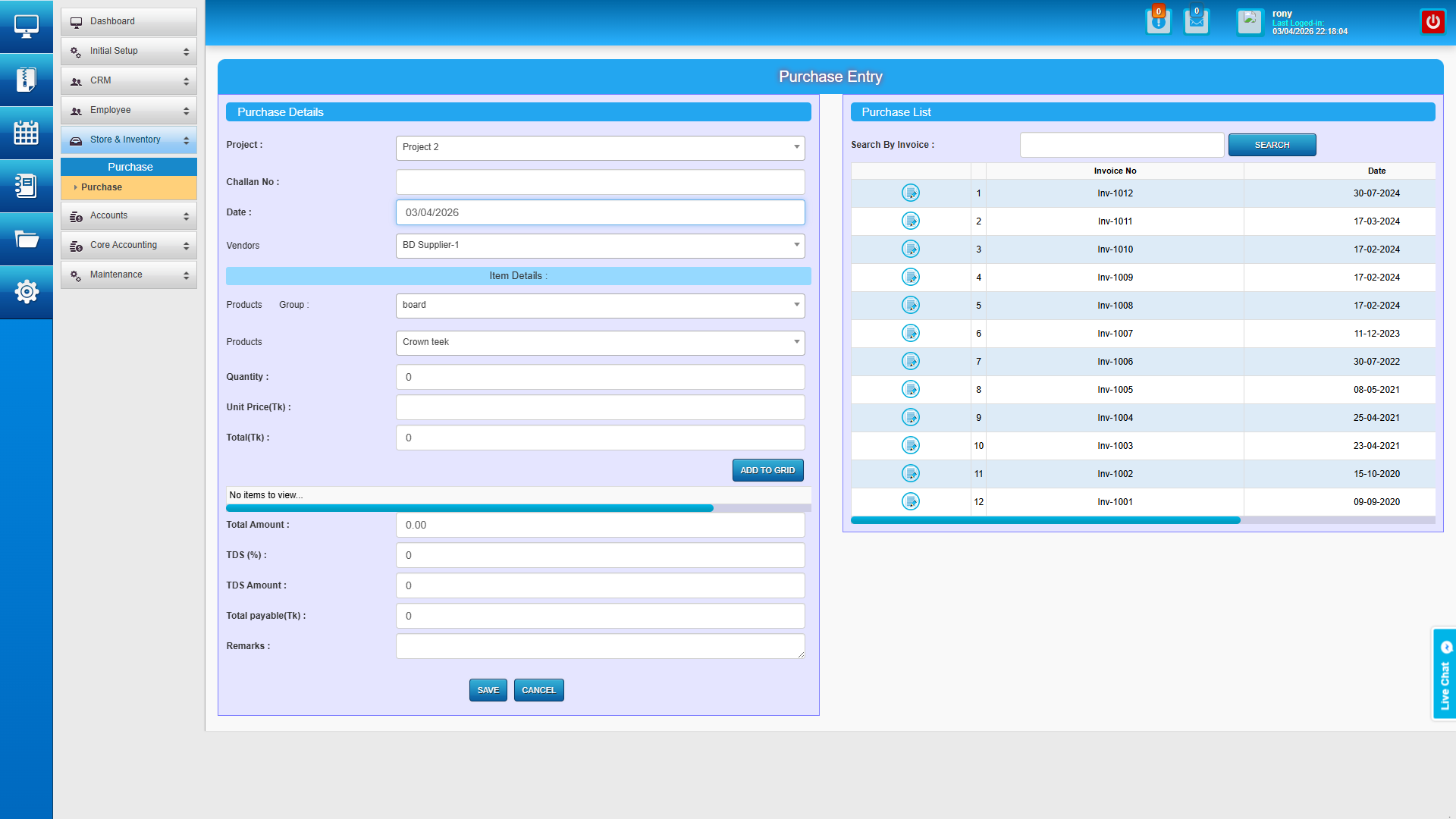Image resolution: width=1456 pixels, height=819 pixels.
Task: Select the Purchase submenu item
Action: tap(102, 187)
